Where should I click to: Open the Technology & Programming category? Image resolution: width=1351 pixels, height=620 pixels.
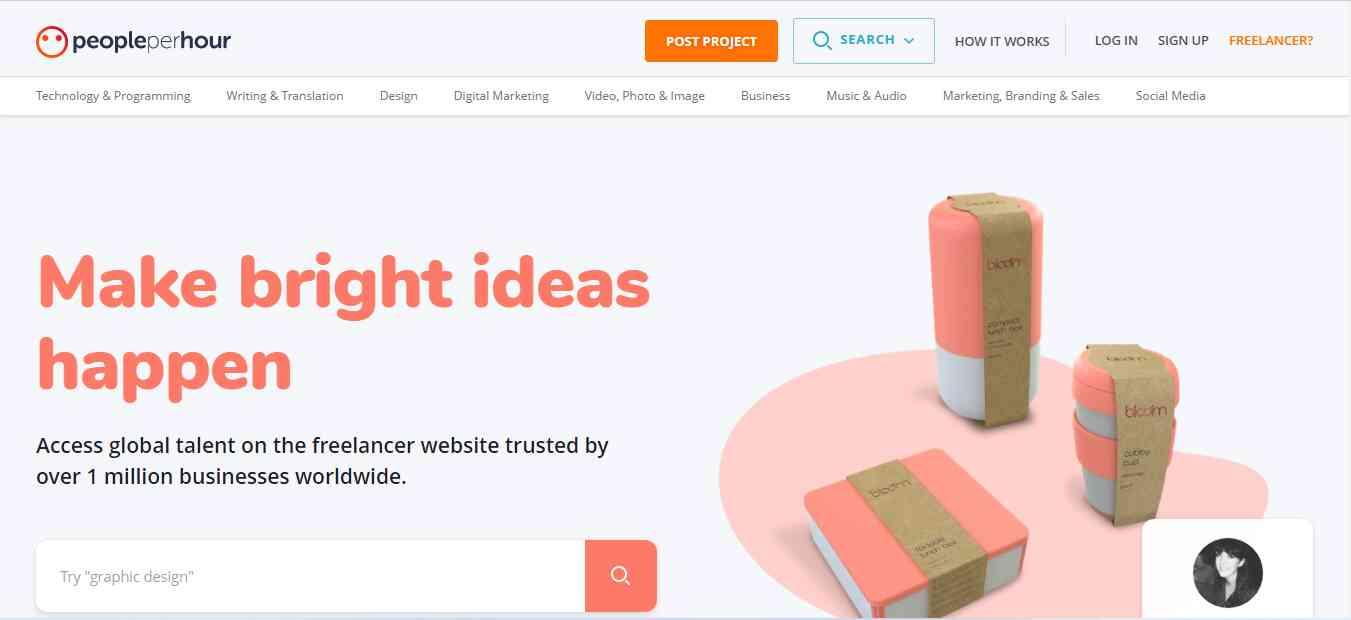point(113,96)
